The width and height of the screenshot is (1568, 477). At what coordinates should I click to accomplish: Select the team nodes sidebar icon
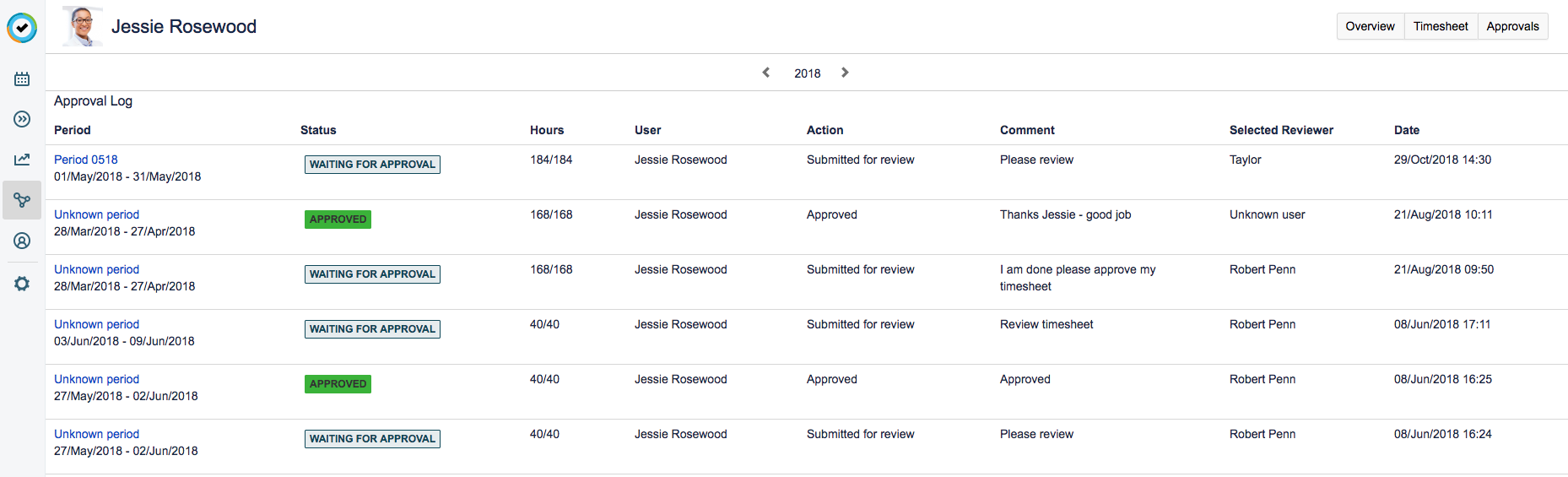(22, 200)
